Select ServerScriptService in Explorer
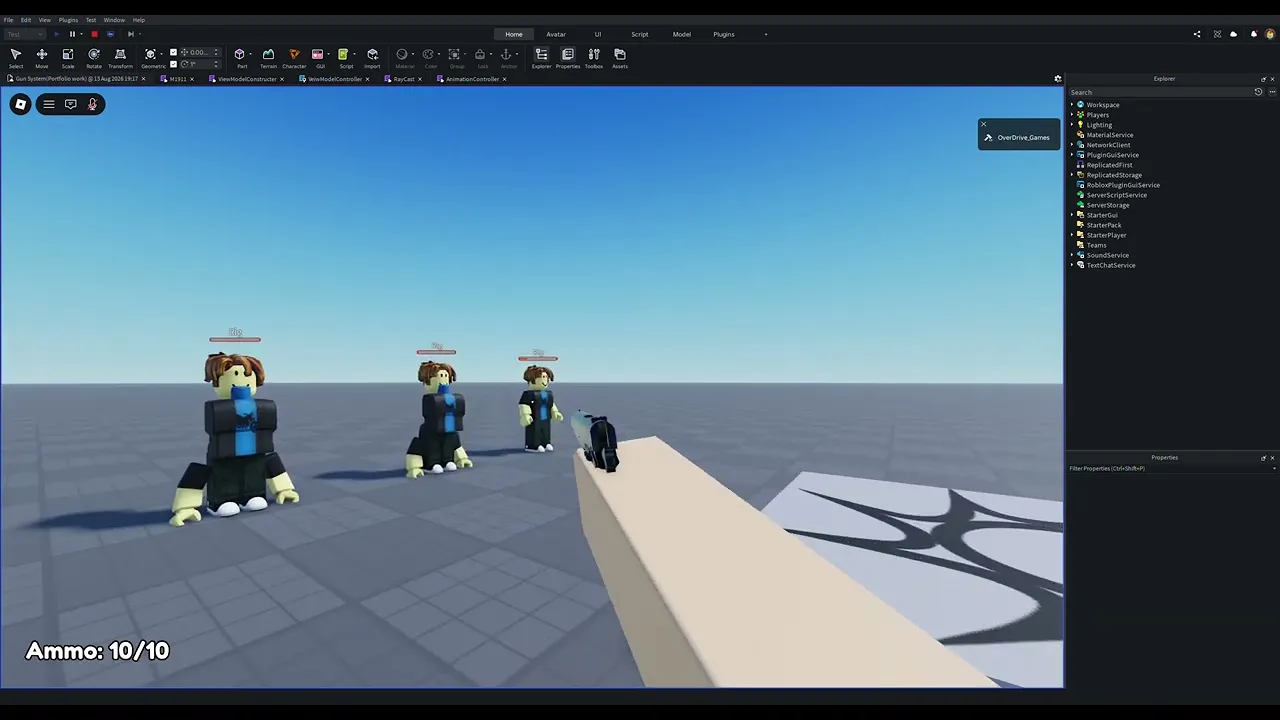The height and width of the screenshot is (720, 1280). (1116, 195)
